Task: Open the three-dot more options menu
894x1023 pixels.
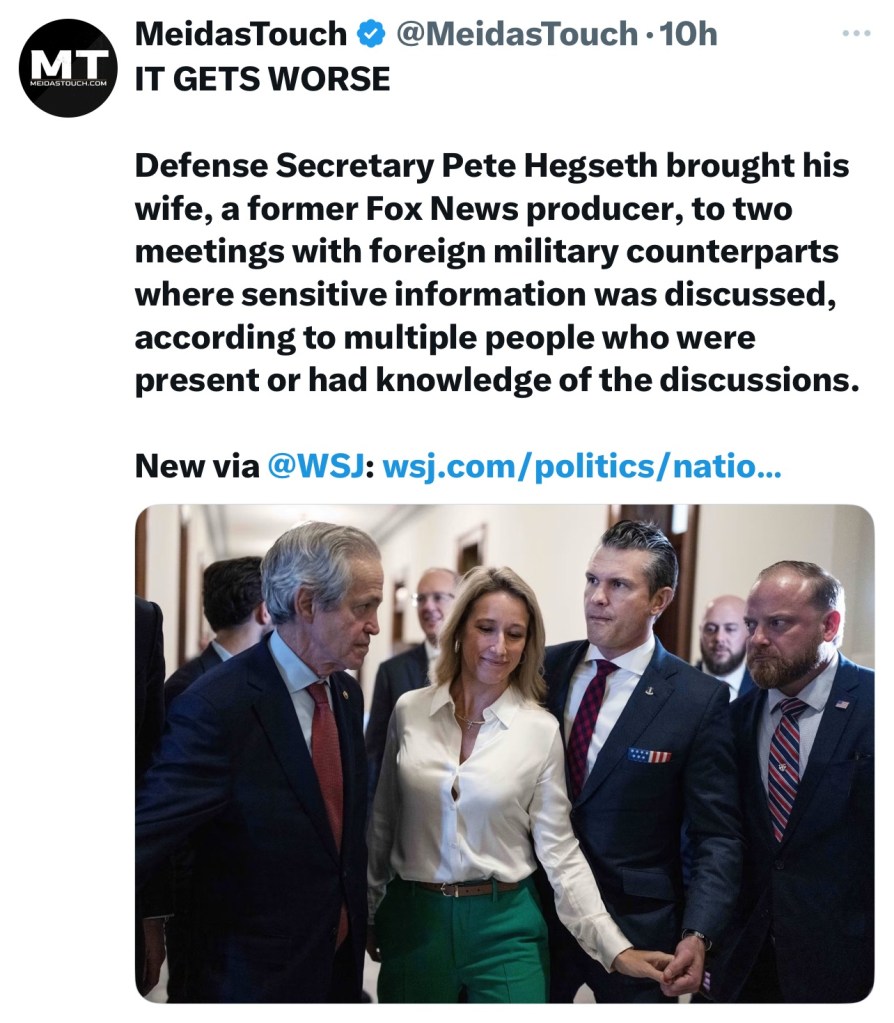Action: pos(857,33)
